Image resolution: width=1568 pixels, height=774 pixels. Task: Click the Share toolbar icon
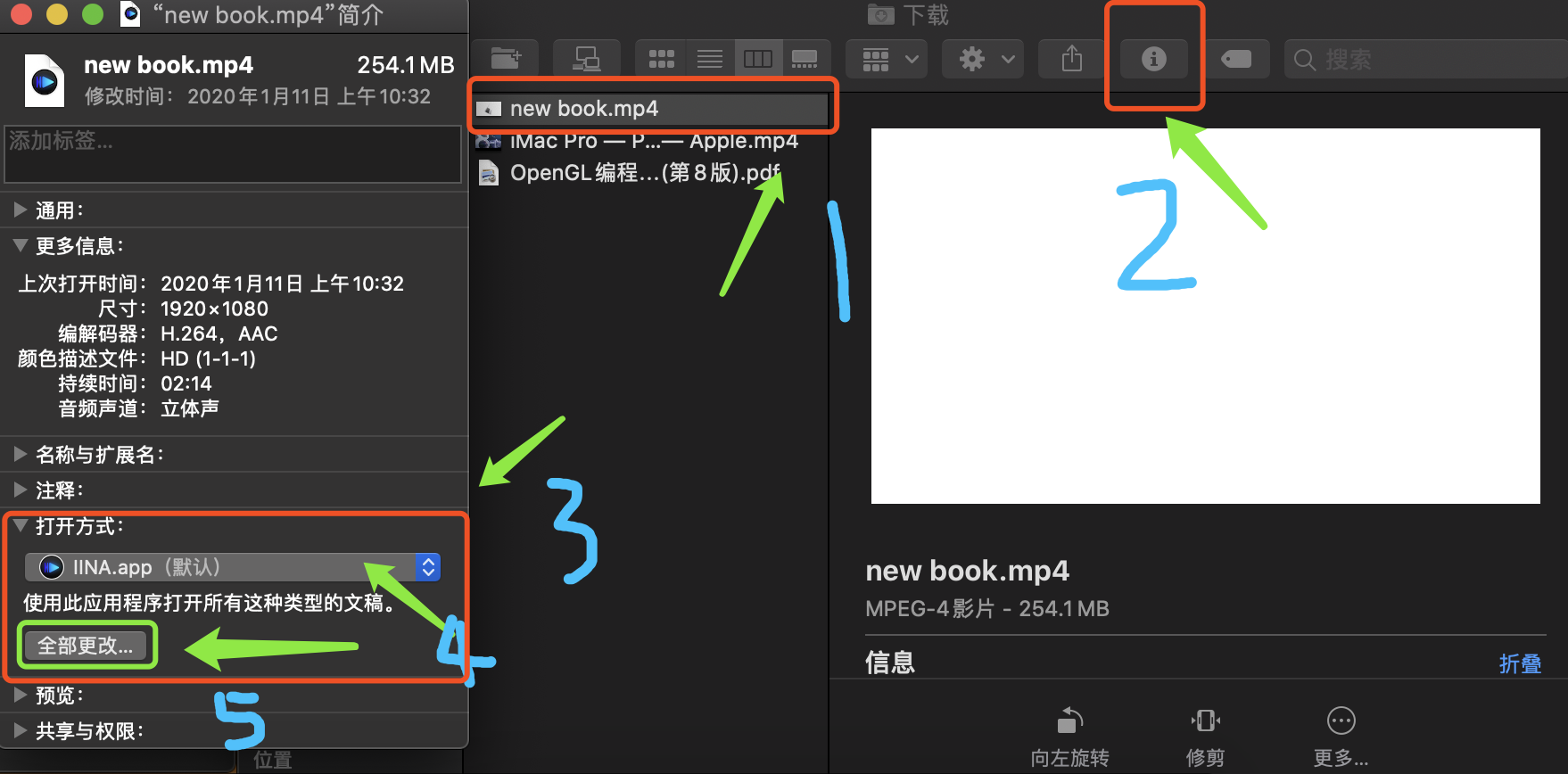tap(1072, 59)
